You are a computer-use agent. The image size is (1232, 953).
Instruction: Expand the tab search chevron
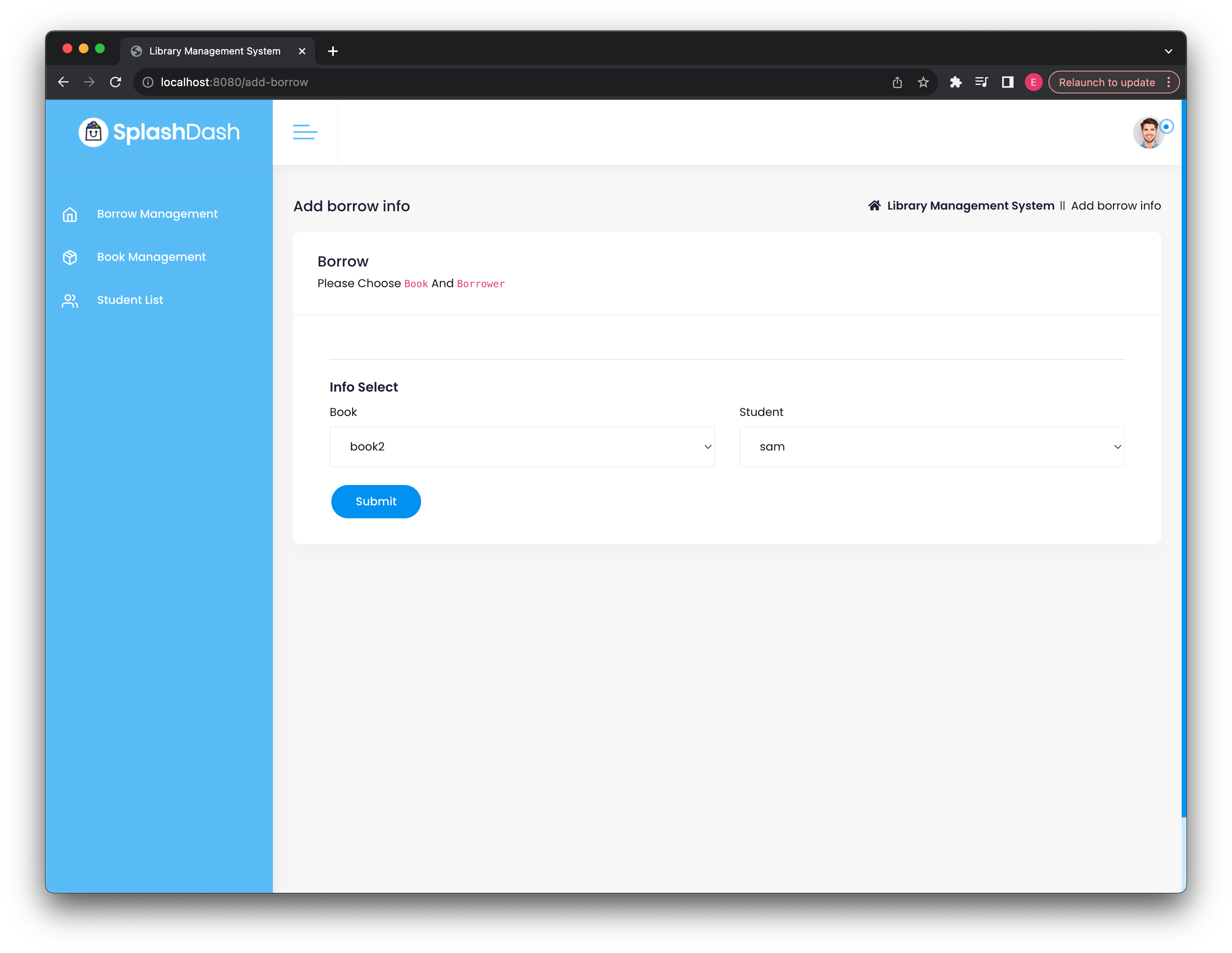click(1168, 51)
